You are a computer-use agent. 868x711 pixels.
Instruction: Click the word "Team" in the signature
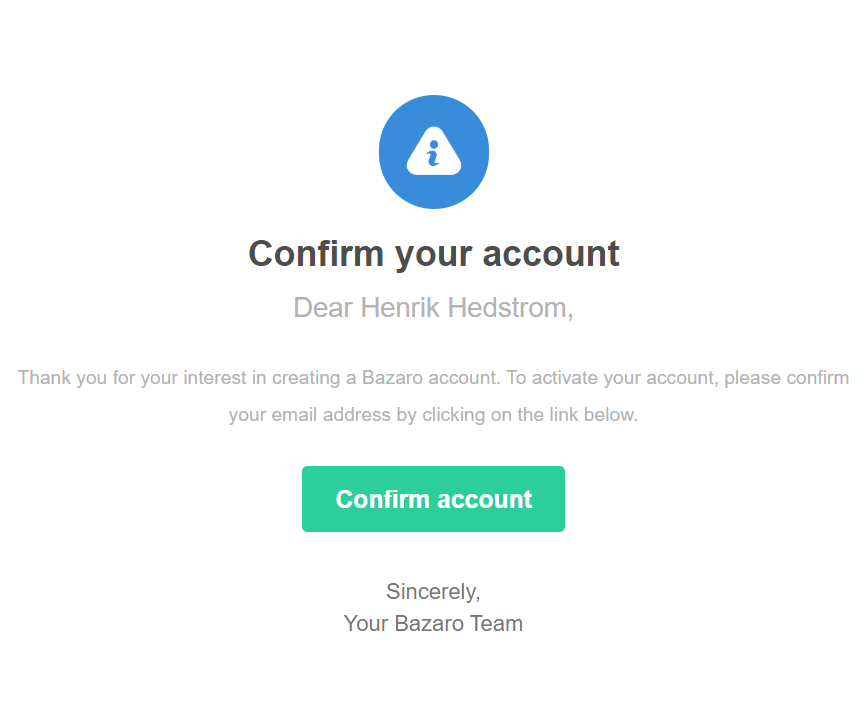coord(497,624)
